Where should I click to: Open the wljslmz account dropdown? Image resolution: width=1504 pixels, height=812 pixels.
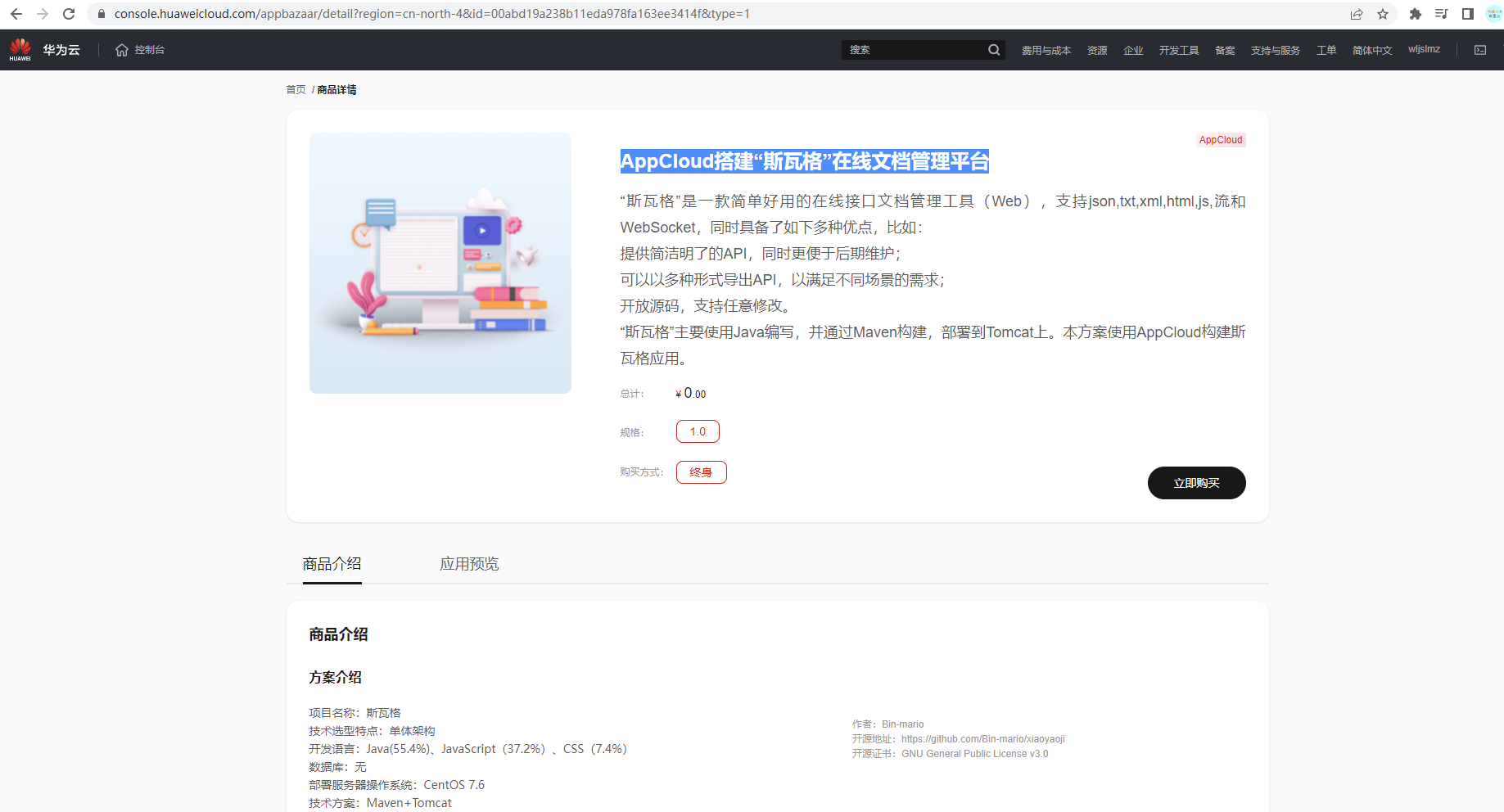1425,49
